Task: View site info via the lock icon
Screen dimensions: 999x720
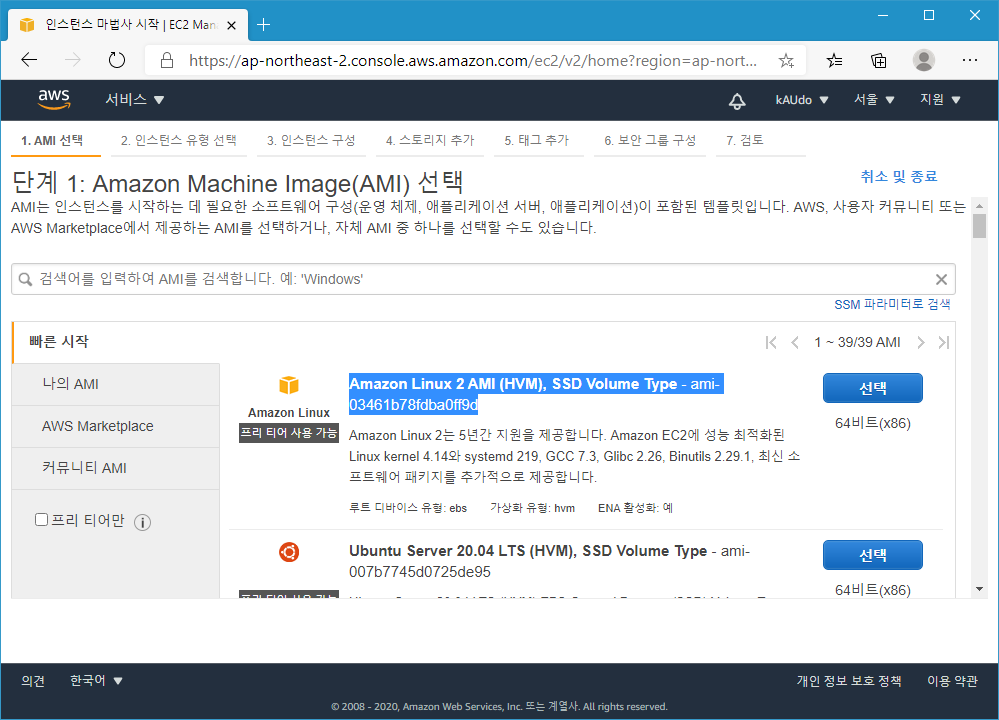Action: pos(167,61)
